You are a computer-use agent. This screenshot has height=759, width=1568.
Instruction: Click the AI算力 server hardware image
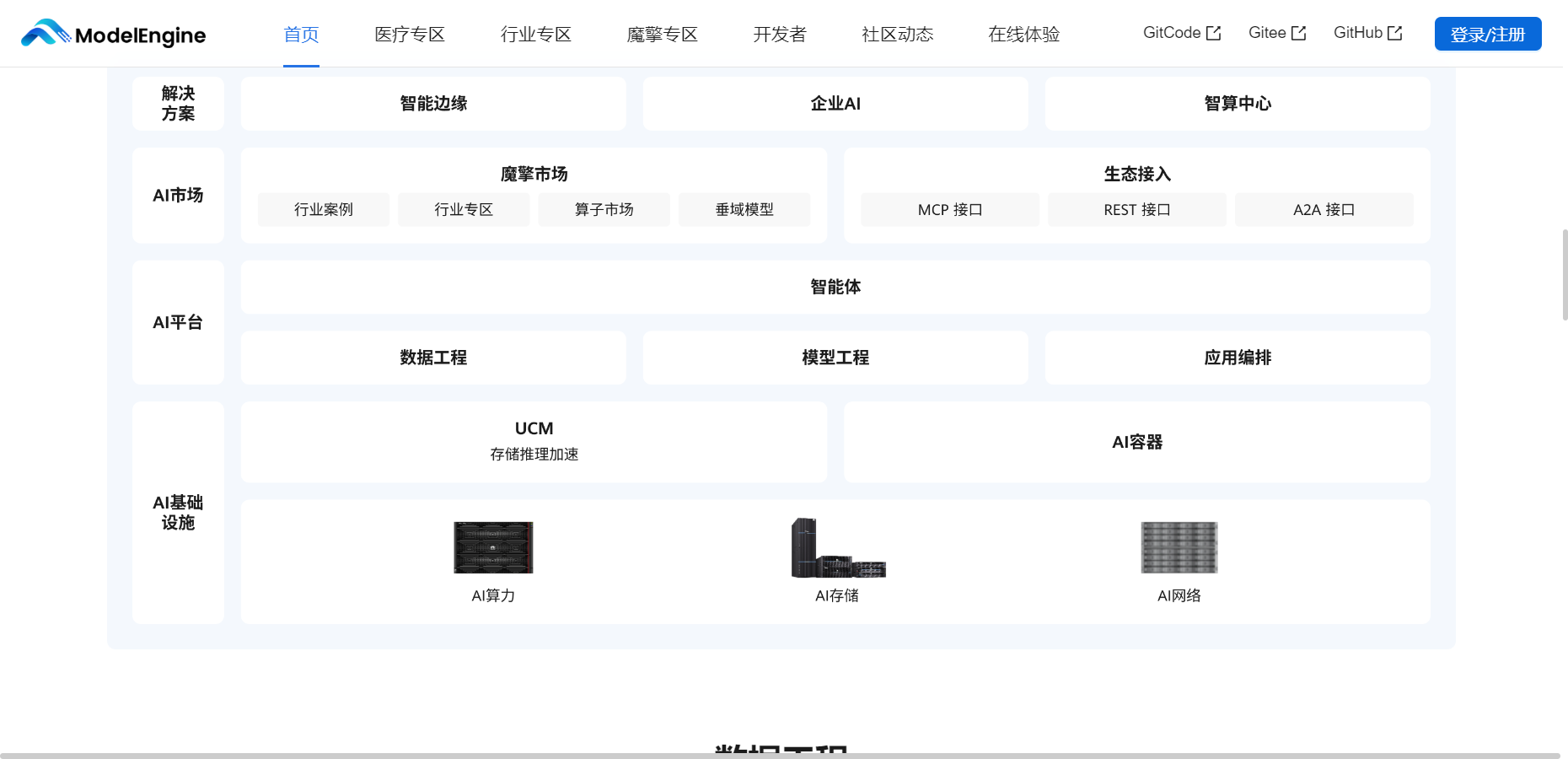click(x=493, y=548)
